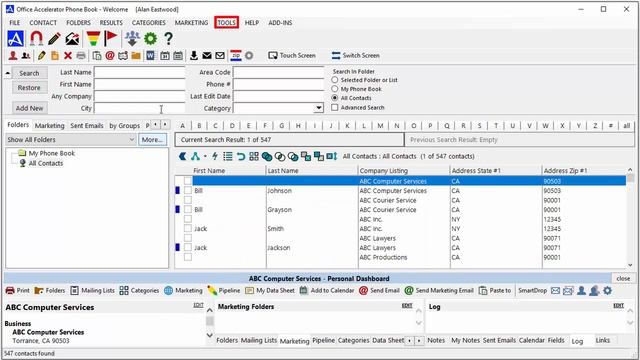This screenshot has height=360, width=640.
Task: Click the contact list scroll down arrow
Action: point(630,264)
